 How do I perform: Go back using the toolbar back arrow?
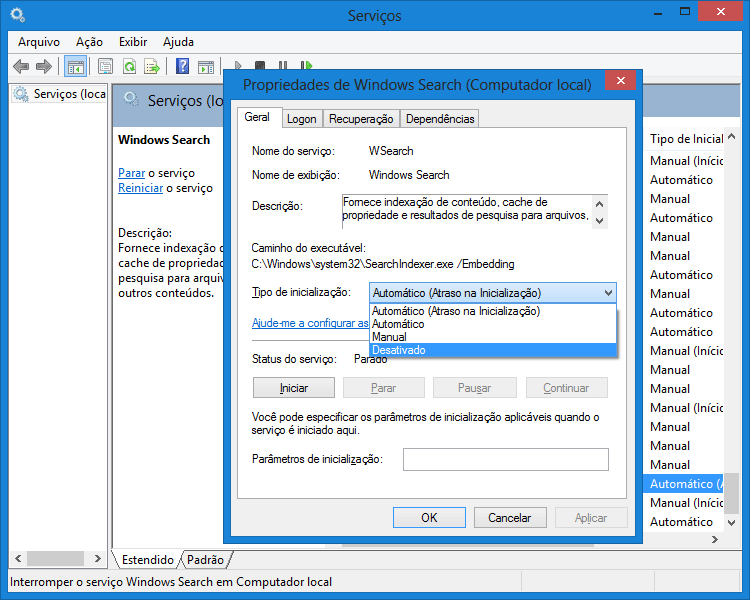(x=21, y=66)
